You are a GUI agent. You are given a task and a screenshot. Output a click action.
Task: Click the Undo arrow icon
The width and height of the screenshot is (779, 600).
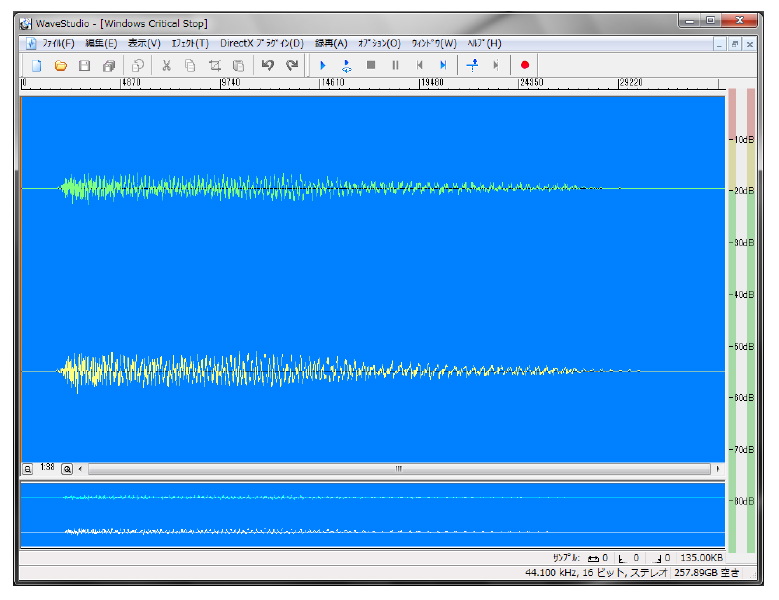267,65
